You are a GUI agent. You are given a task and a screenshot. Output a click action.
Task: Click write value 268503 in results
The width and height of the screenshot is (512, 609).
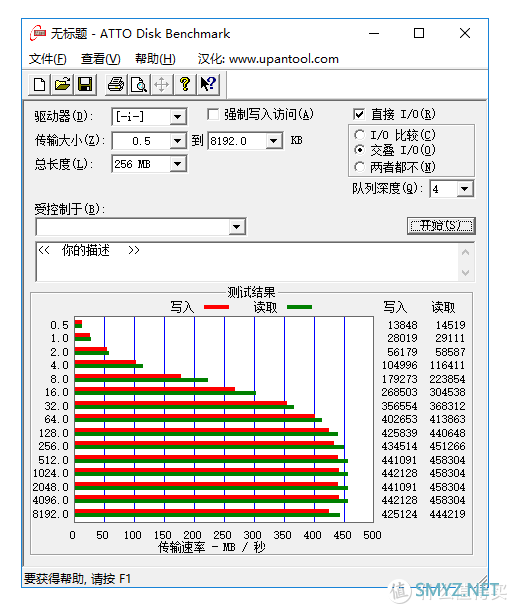coord(399,392)
